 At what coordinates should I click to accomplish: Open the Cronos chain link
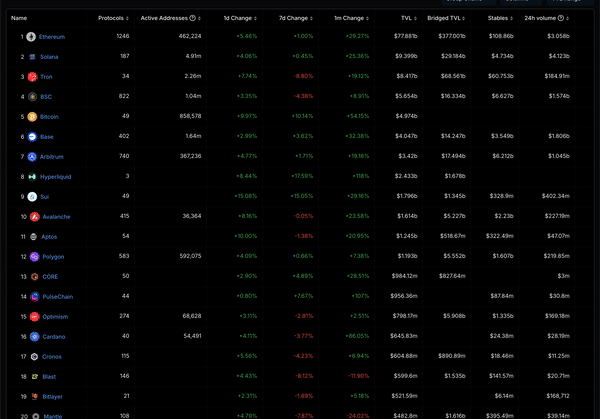point(52,357)
